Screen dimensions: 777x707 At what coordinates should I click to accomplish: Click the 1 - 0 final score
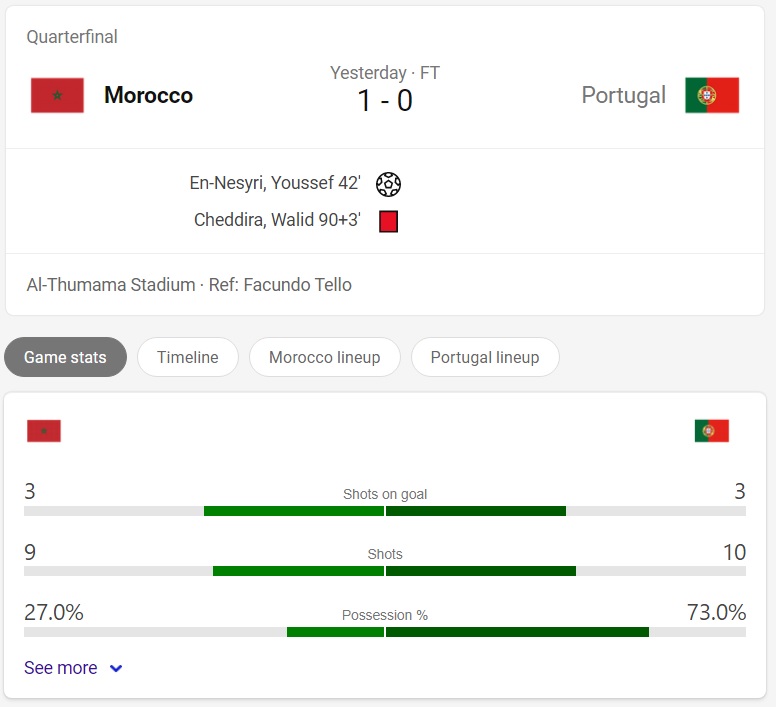click(x=385, y=101)
